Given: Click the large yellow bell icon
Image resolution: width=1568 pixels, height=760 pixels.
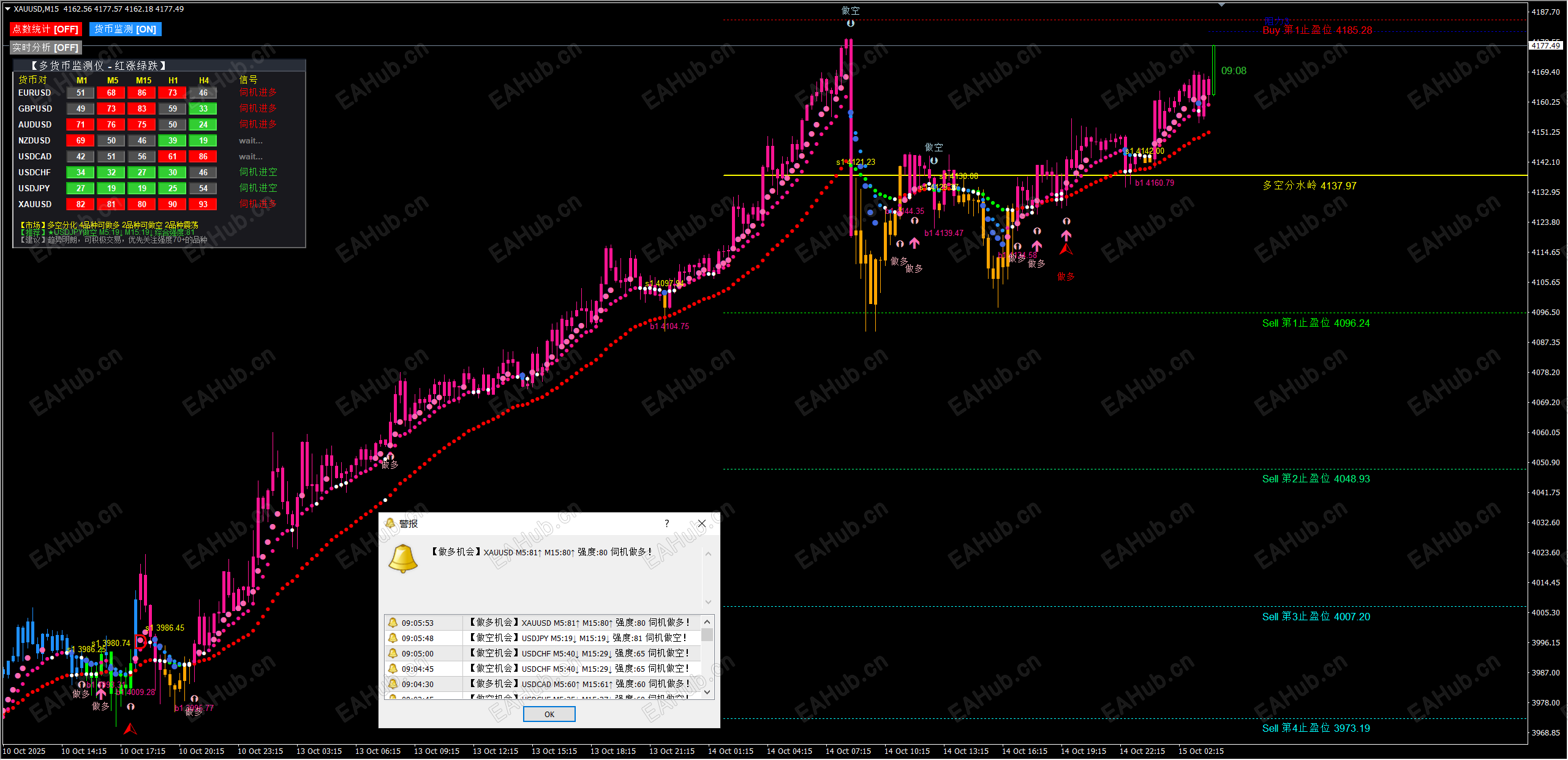Looking at the screenshot, I should click(x=403, y=558).
